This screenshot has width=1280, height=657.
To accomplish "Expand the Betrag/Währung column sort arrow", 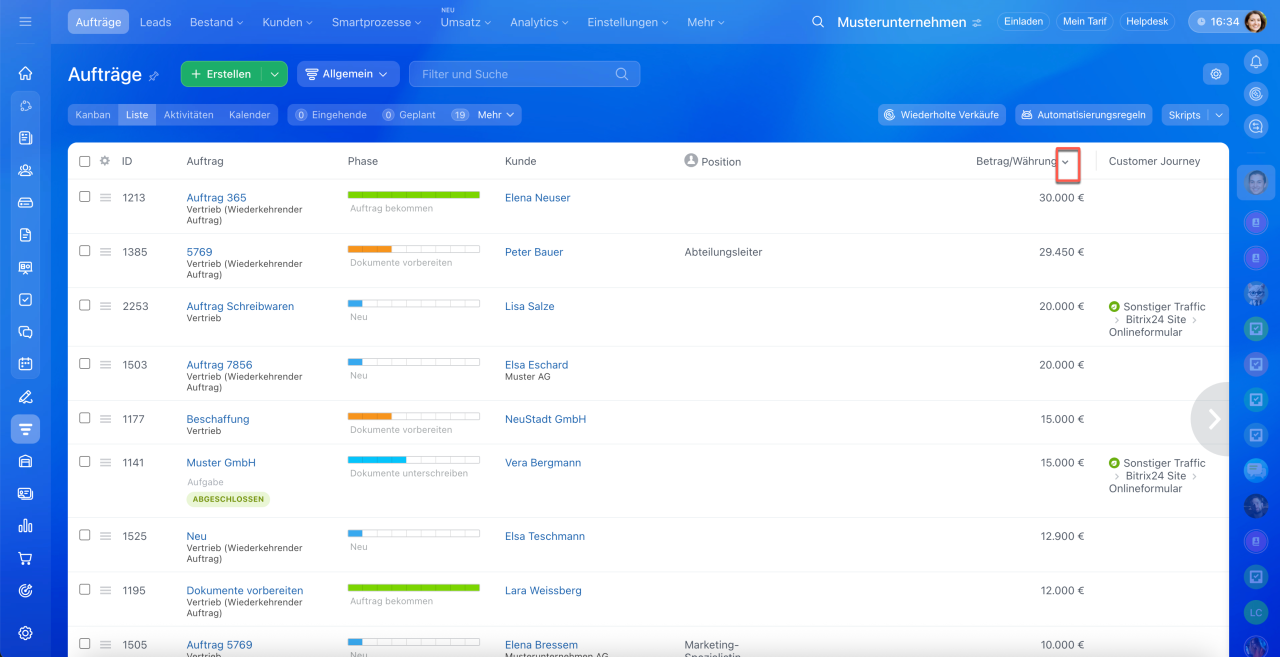I will click(x=1067, y=162).
